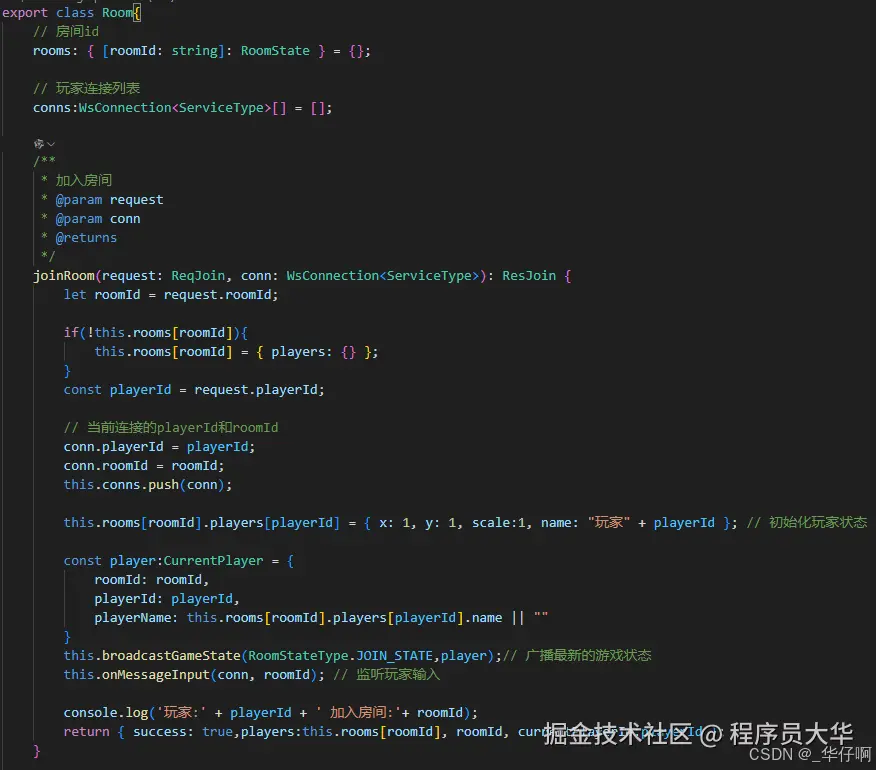Click the comment "// 监听玩家输入"
876x770 pixels.
(x=387, y=674)
